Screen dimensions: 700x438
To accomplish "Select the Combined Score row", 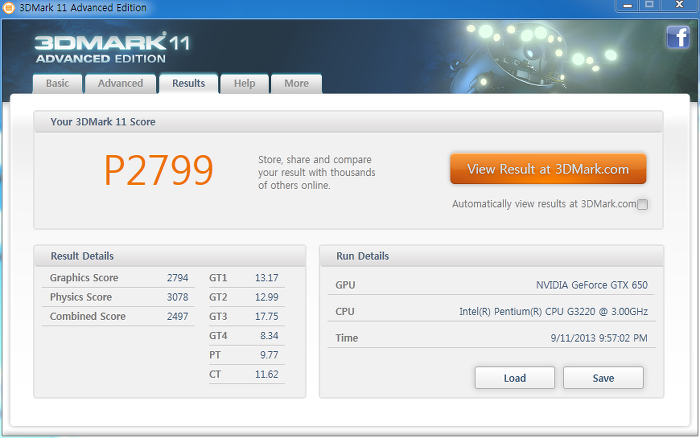I will tap(118, 316).
